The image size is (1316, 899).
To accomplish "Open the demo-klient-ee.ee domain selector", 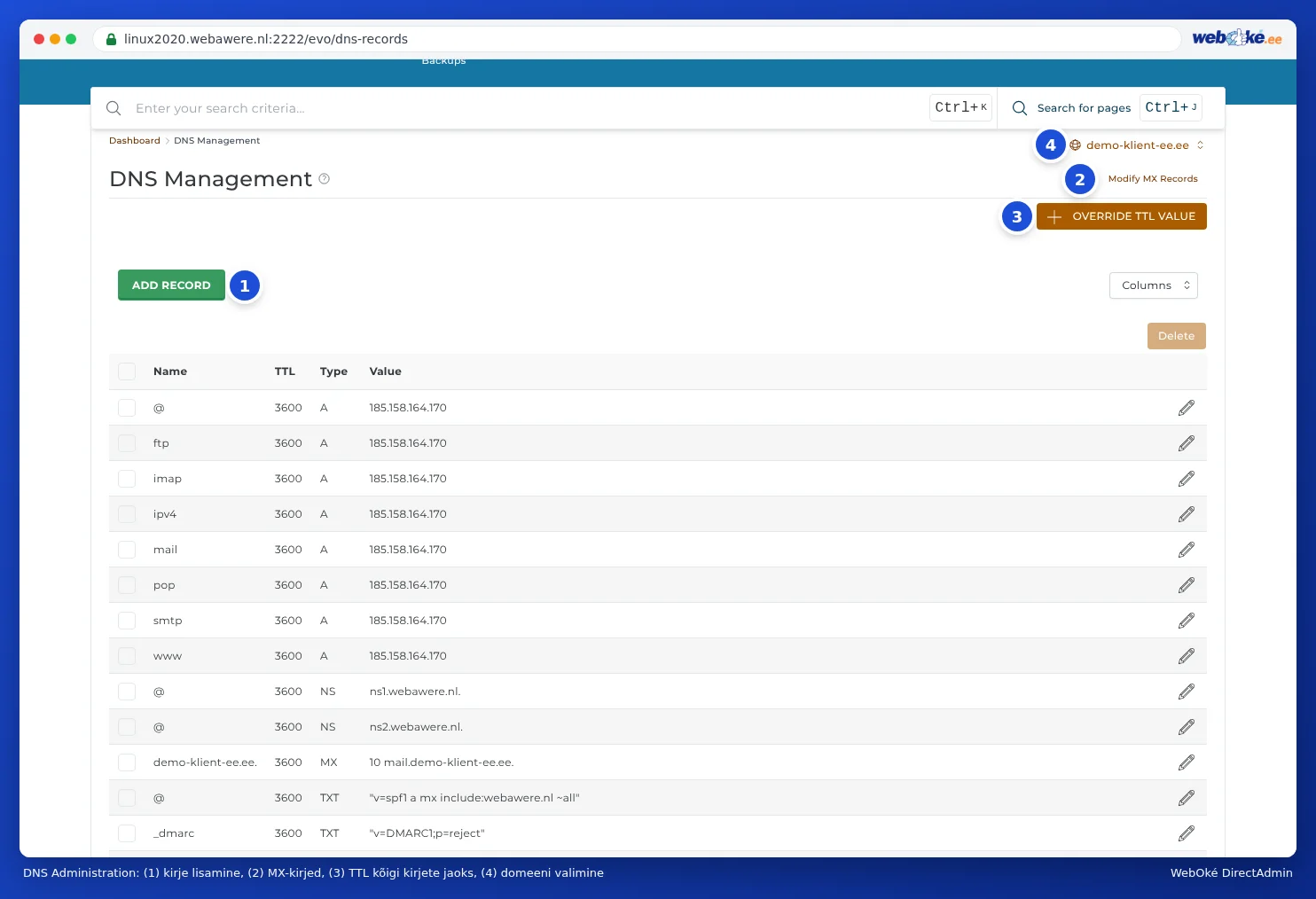I will (x=1137, y=145).
